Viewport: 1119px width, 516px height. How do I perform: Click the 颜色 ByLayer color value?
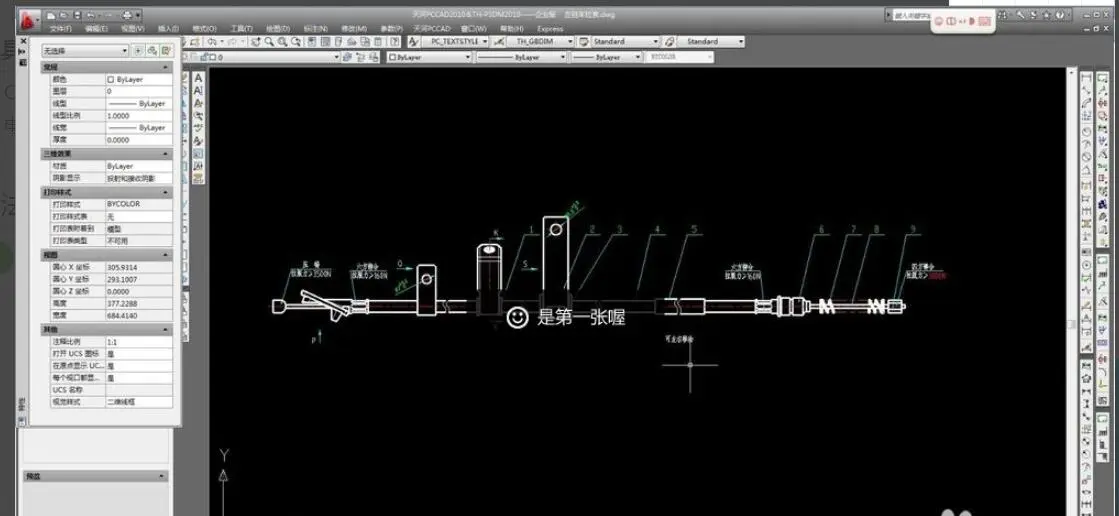pyautogui.click(x=139, y=79)
